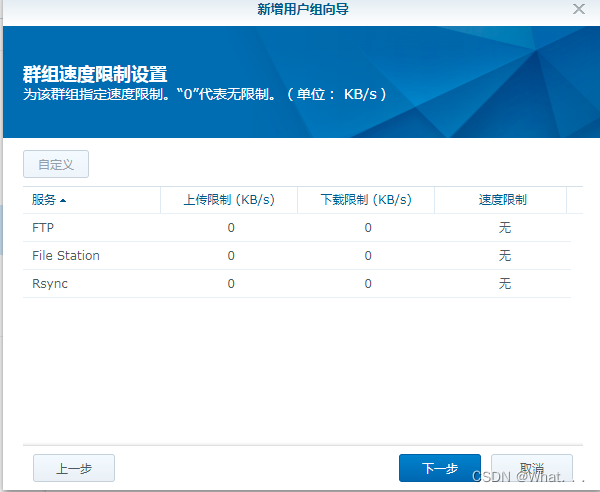Close the 新增用户组向导 dialog
Viewport: 600px width, 492px height.
click(579, 9)
